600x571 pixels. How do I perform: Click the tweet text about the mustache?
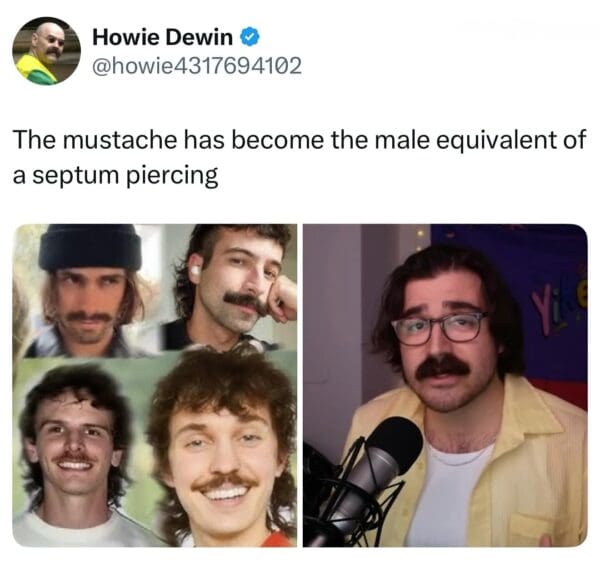[x=298, y=156]
